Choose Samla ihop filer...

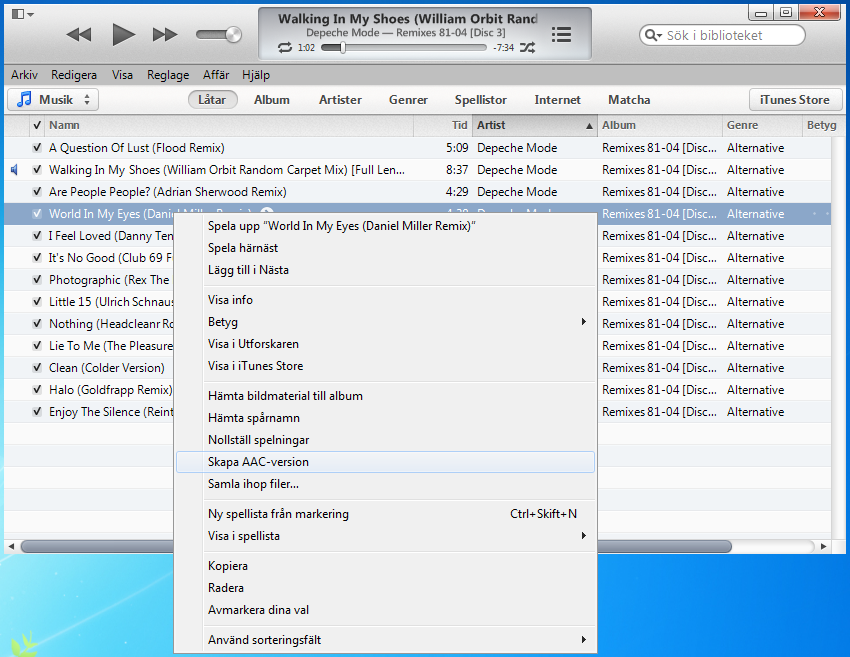tap(385, 484)
